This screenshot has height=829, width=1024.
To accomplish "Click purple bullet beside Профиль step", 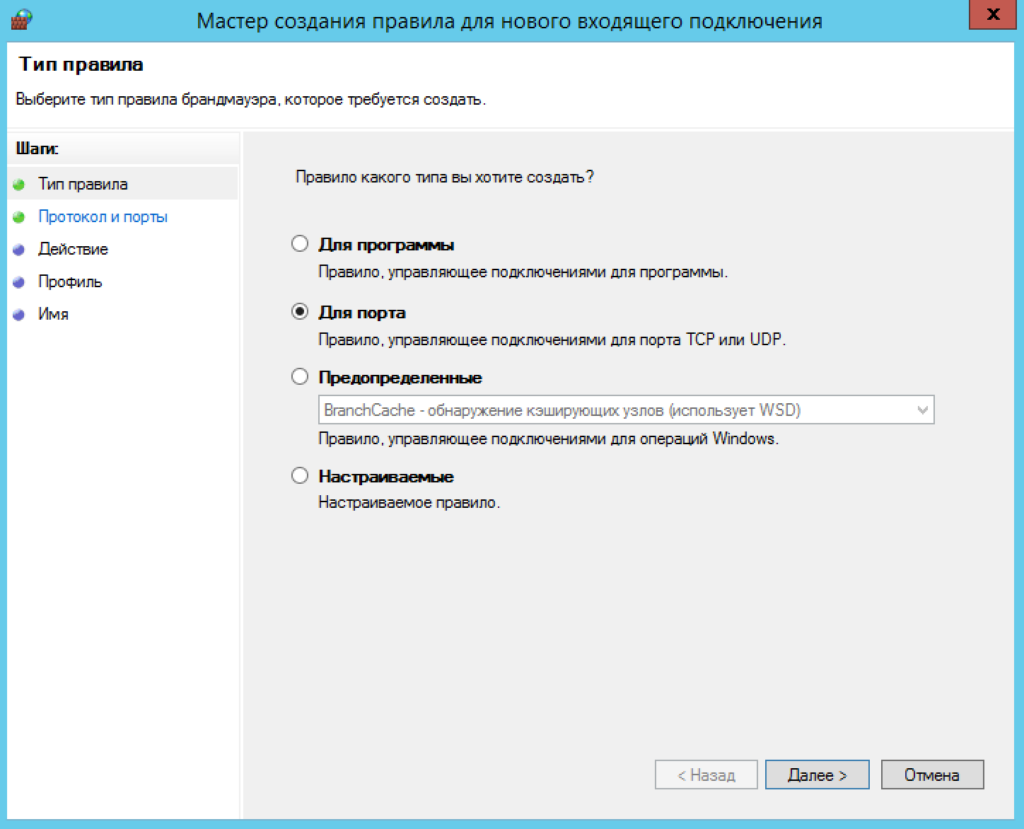I will tap(19, 282).
